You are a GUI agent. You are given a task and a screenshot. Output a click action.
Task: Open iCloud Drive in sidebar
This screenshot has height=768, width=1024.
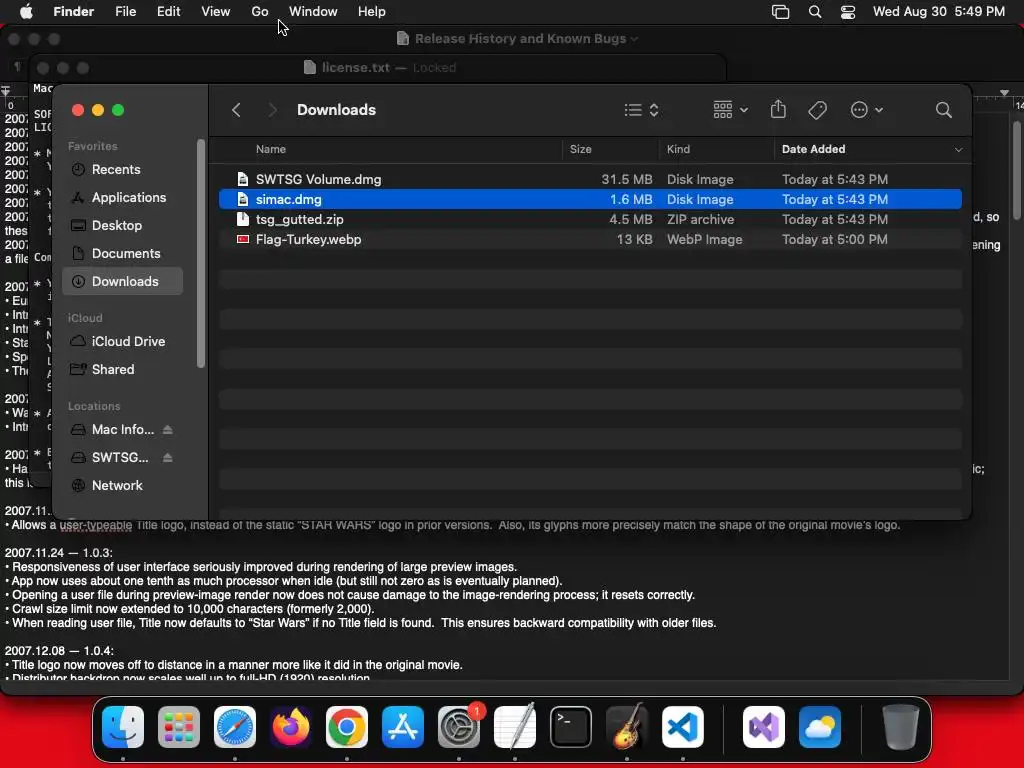click(123, 342)
